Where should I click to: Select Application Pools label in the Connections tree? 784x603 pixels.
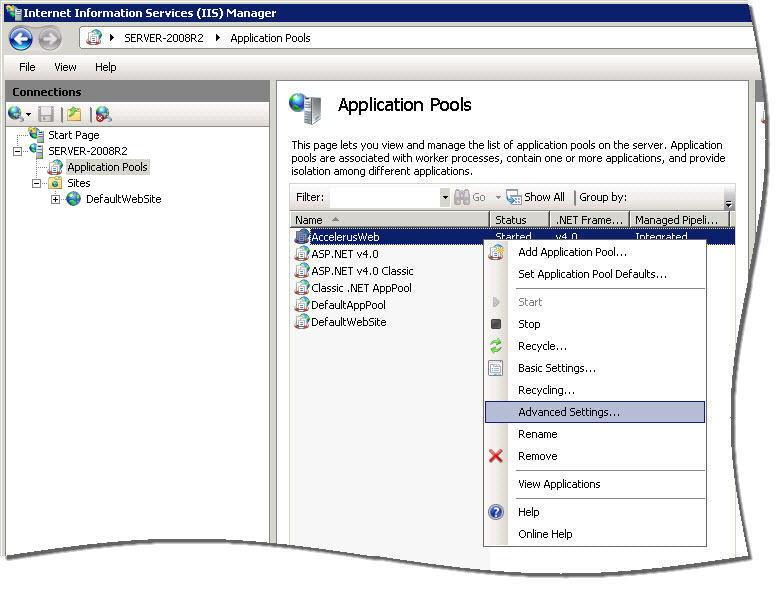coord(107,167)
